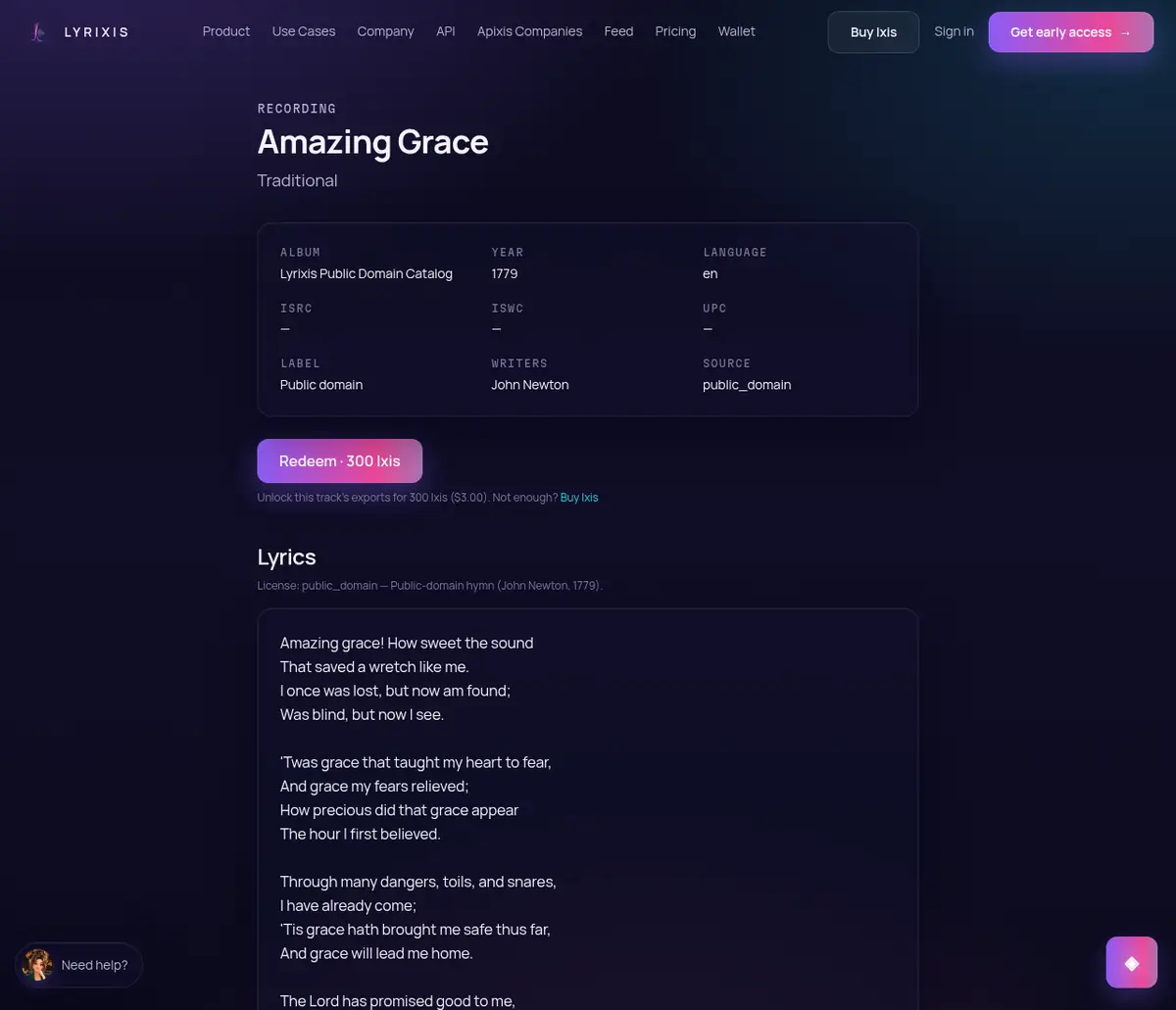The width and height of the screenshot is (1176, 1010).
Task: Redeem this track for 300 Ixis
Action: (340, 460)
